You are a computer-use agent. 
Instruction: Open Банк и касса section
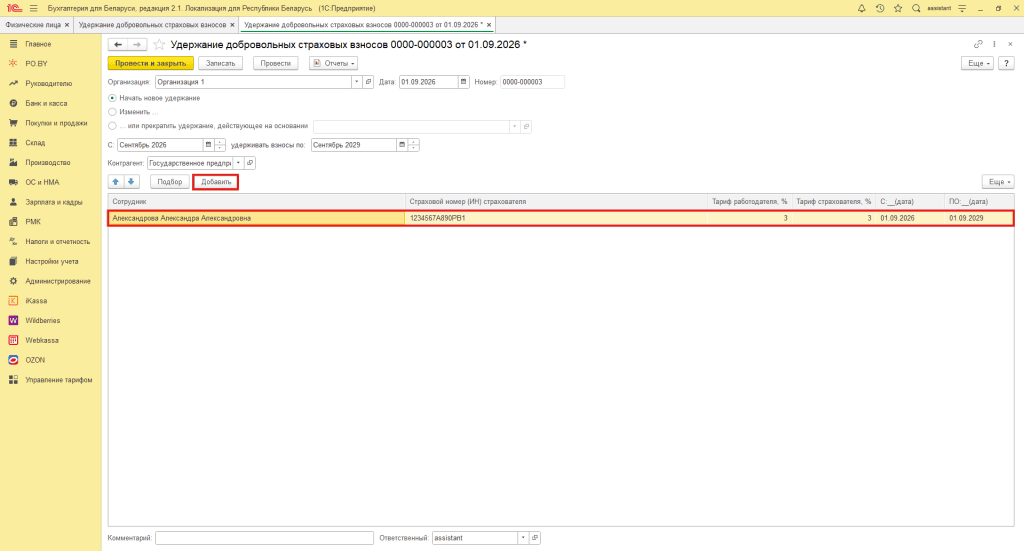46,103
